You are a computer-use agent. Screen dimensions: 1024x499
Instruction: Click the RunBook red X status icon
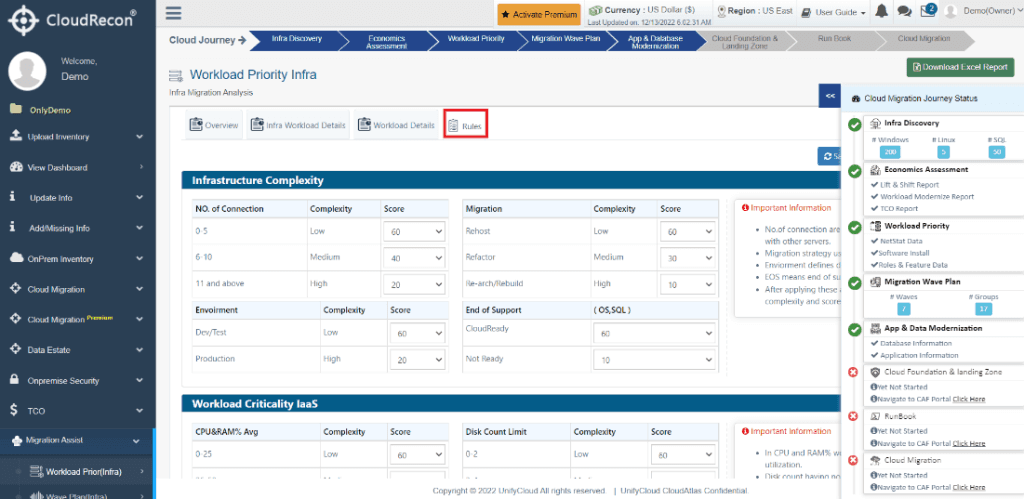[x=852, y=416]
